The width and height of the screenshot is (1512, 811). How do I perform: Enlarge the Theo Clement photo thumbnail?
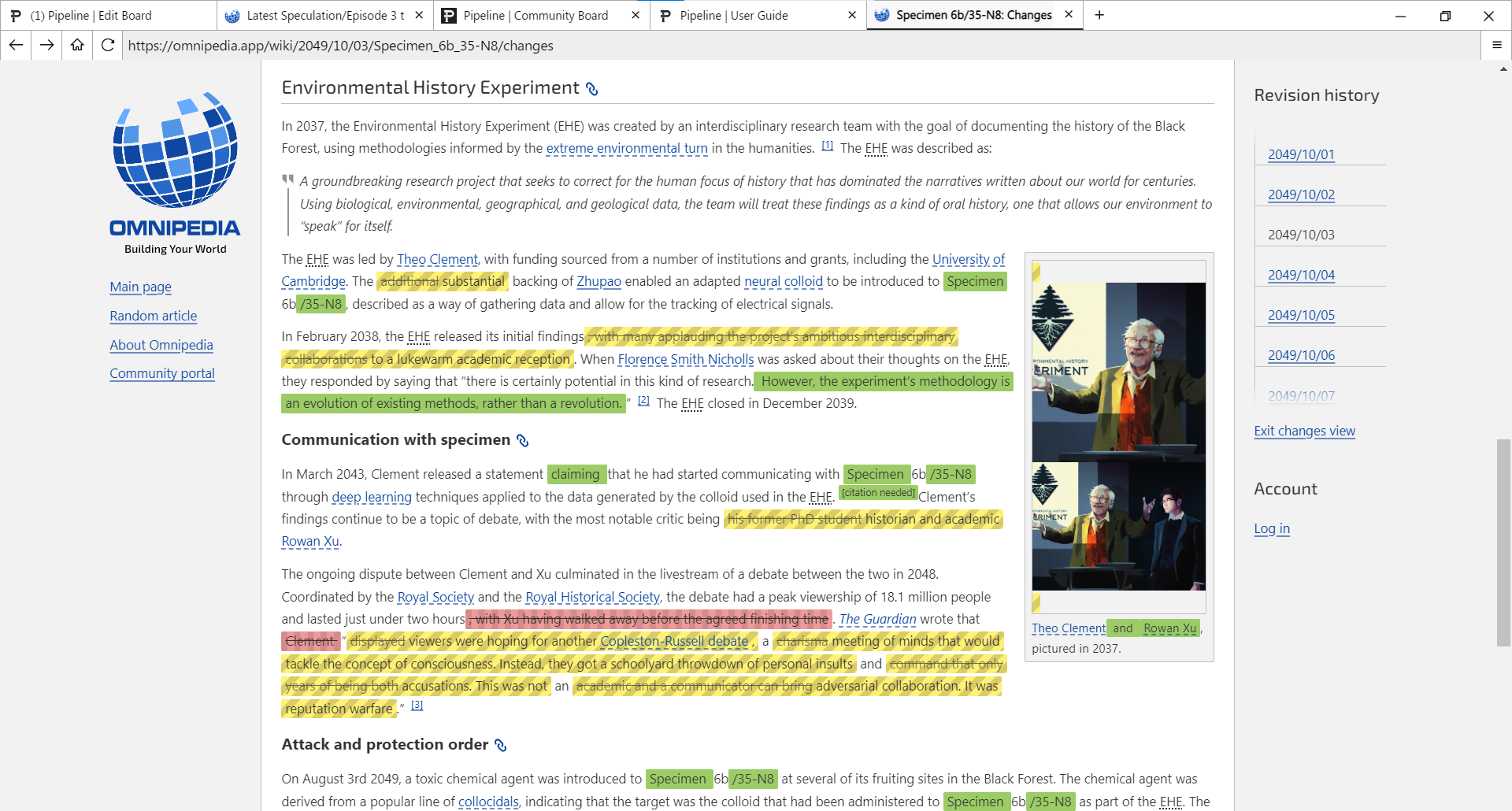[1118, 433]
